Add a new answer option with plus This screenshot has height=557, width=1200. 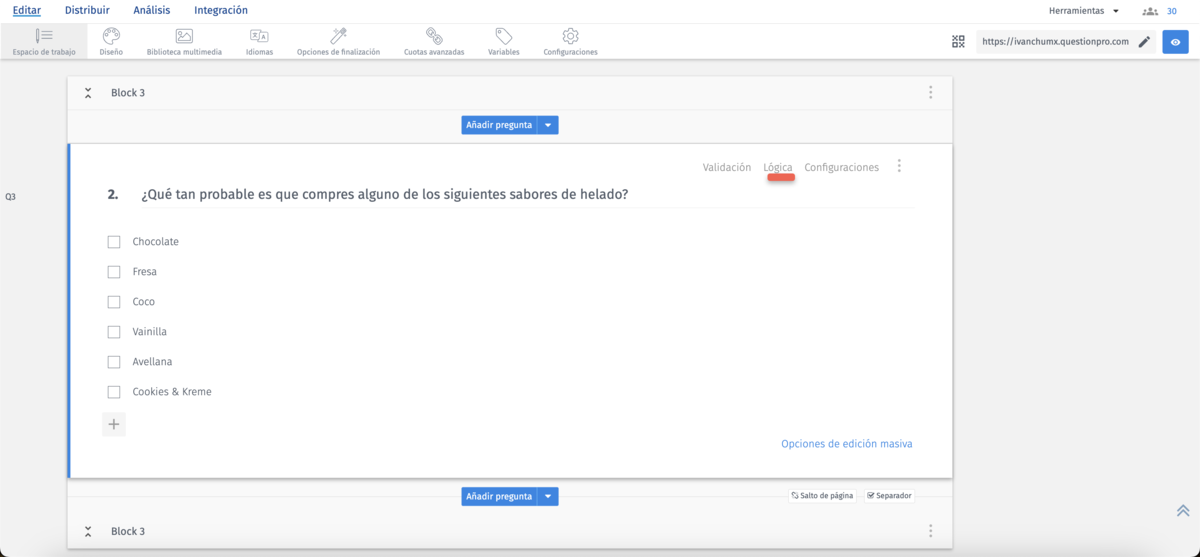[114, 424]
